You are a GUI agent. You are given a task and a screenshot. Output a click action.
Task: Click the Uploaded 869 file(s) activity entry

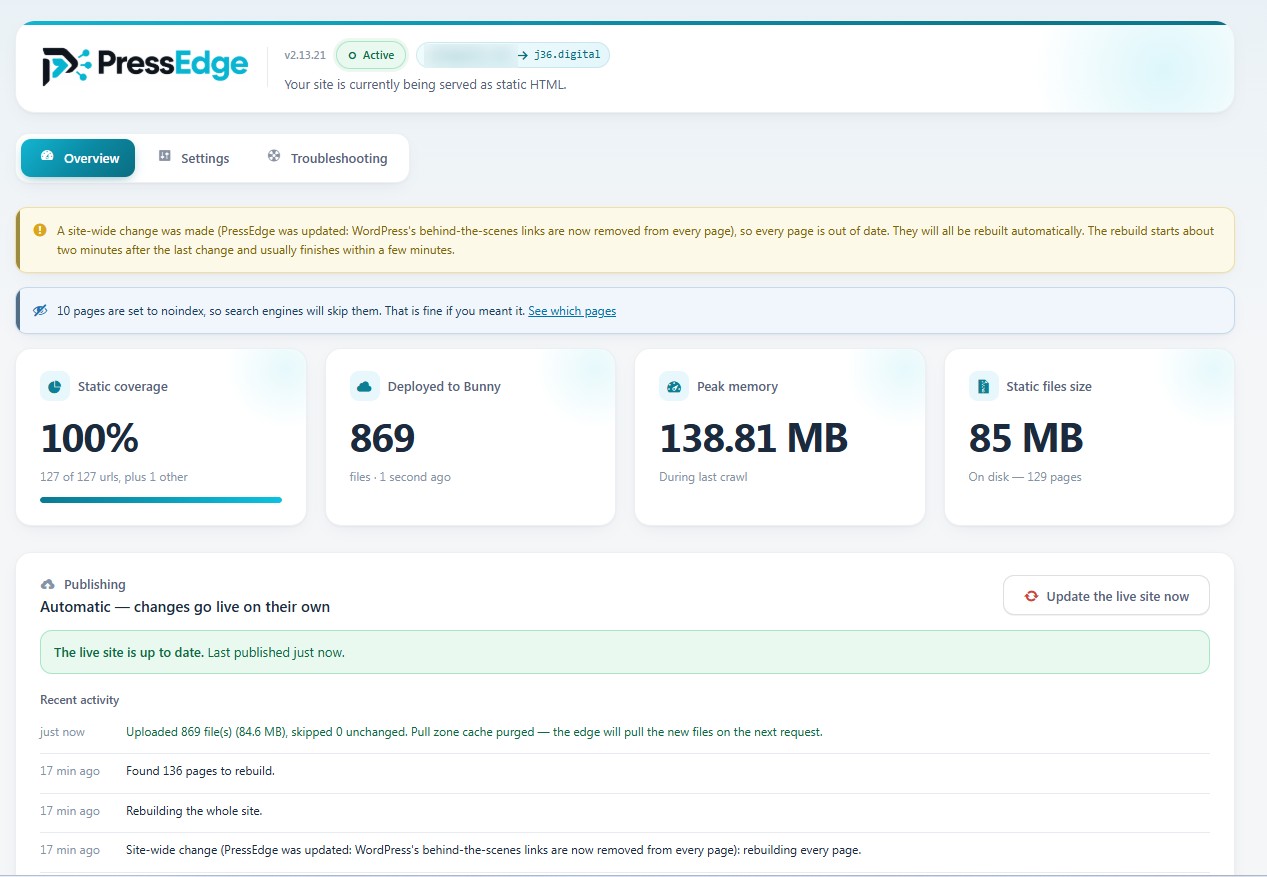click(x=474, y=732)
